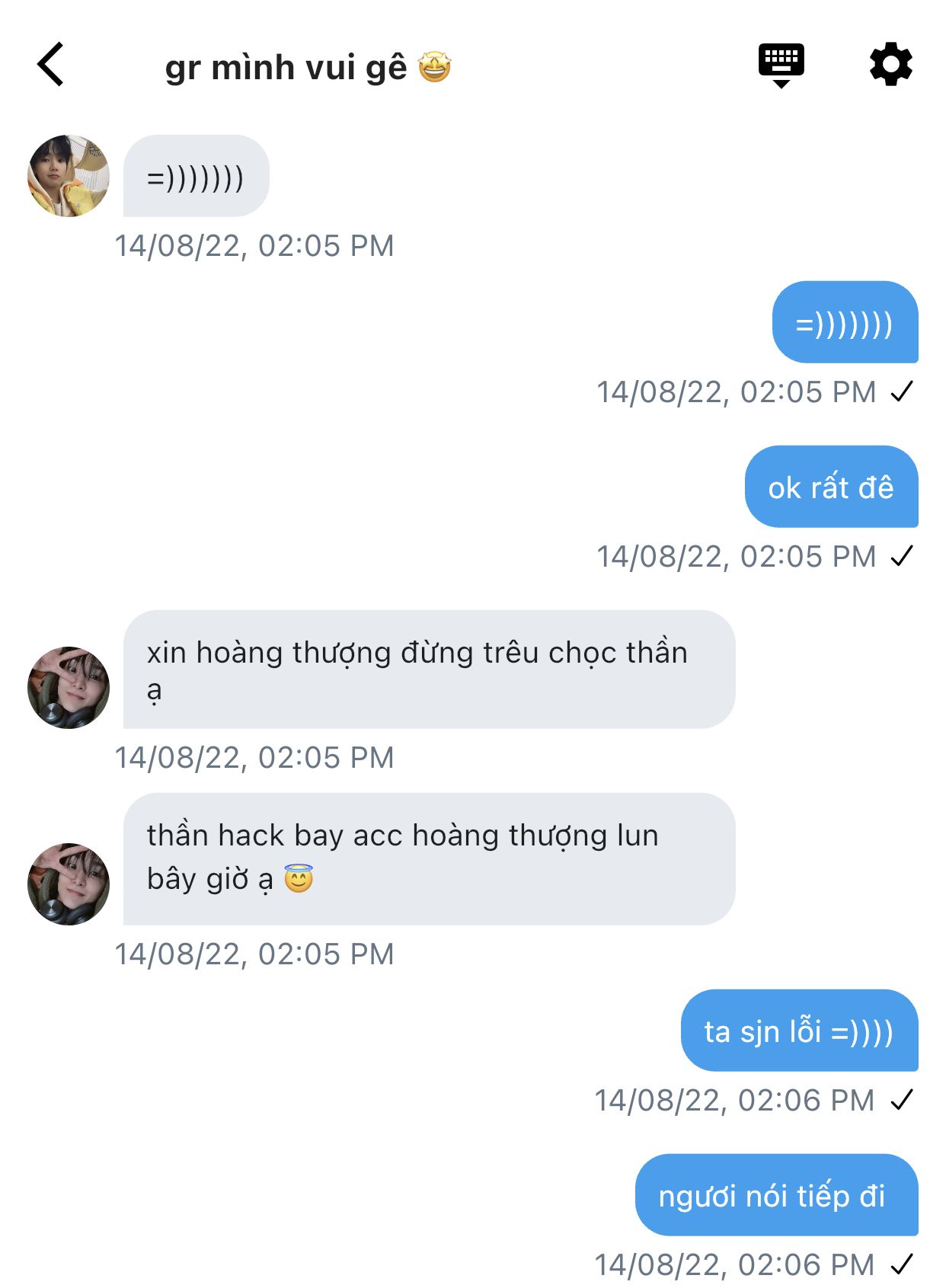
Task: Select the received gray "=)))))))" bubble
Action: (x=196, y=176)
